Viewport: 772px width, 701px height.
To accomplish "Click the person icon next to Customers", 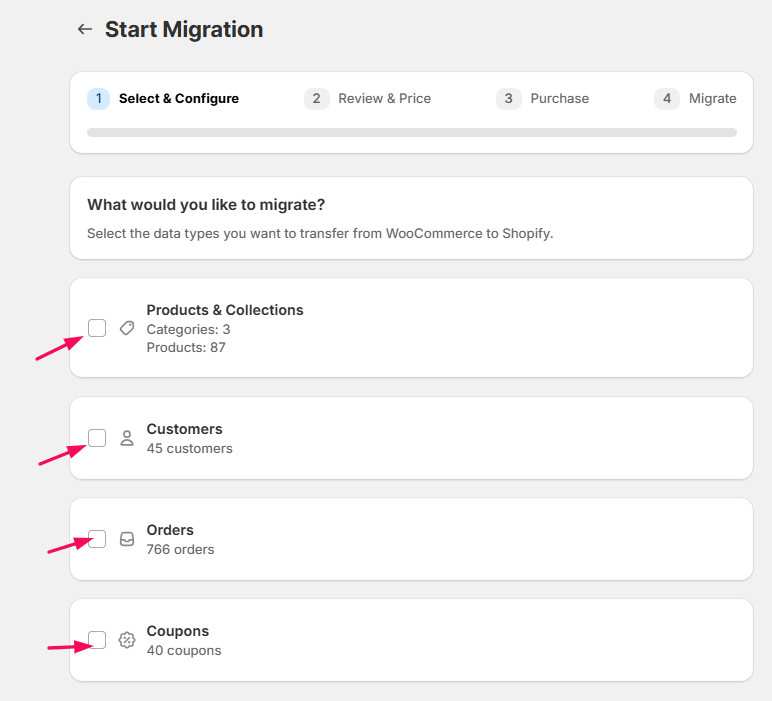I will click(126, 438).
